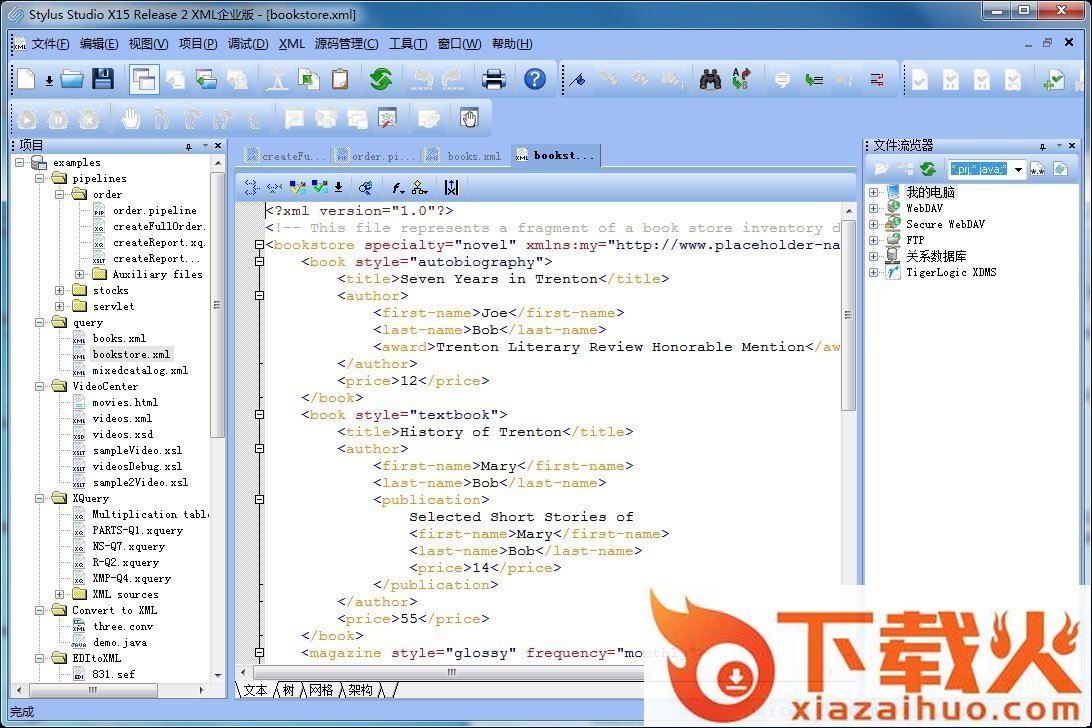Switch to the createFu... editor tab
The width and height of the screenshot is (1092, 728).
(x=286, y=156)
